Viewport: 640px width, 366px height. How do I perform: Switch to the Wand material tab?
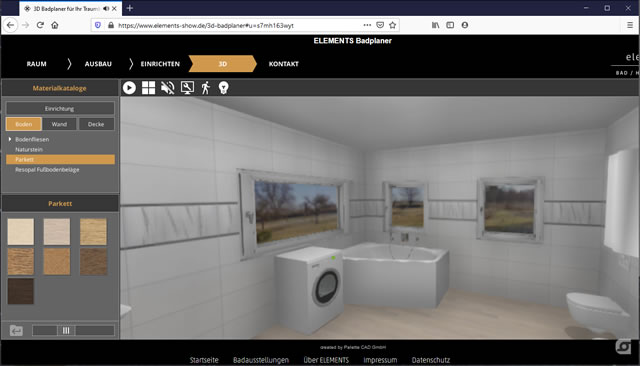pyautogui.click(x=59, y=124)
